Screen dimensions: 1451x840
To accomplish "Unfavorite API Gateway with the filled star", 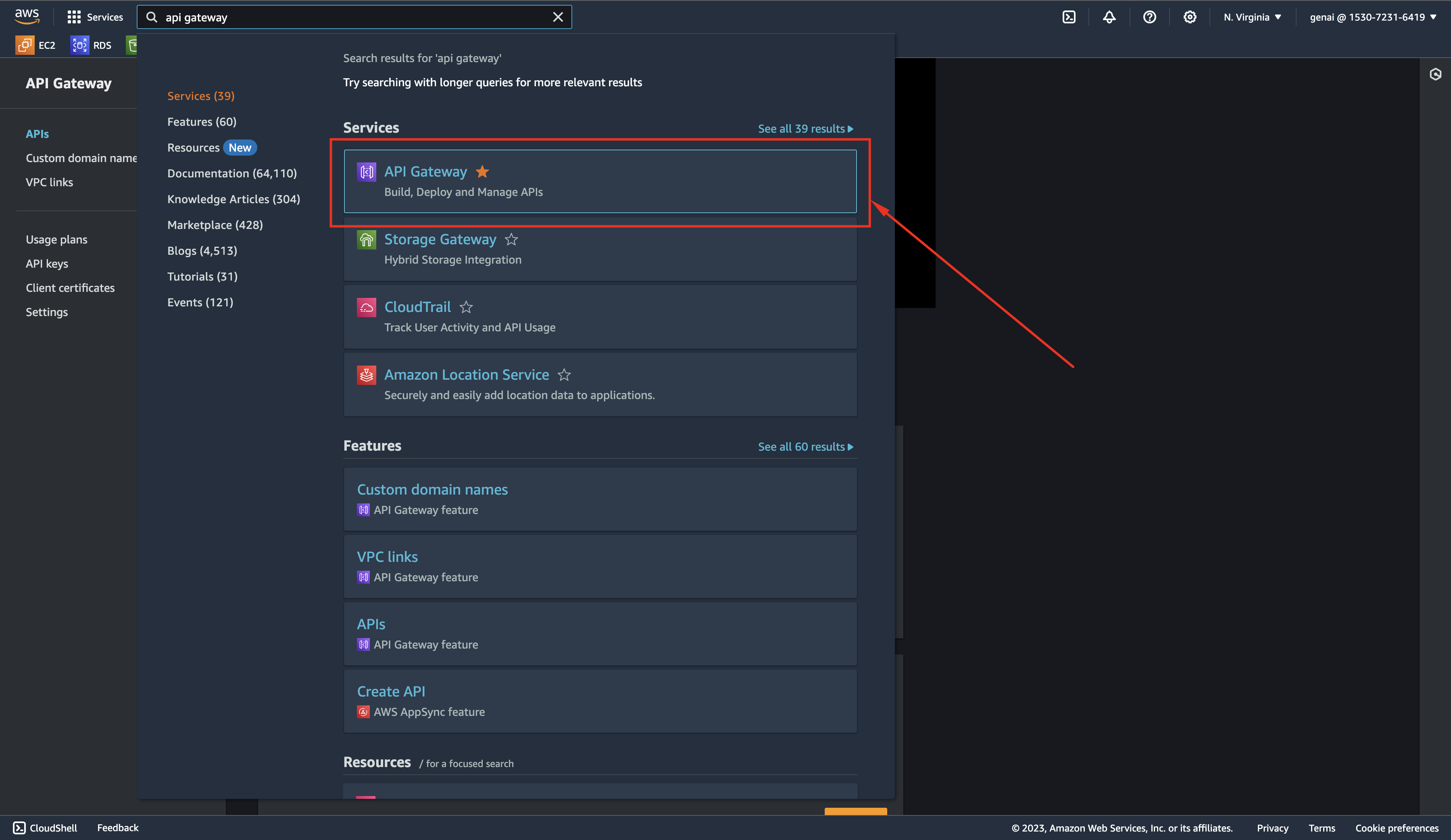I will pos(482,171).
